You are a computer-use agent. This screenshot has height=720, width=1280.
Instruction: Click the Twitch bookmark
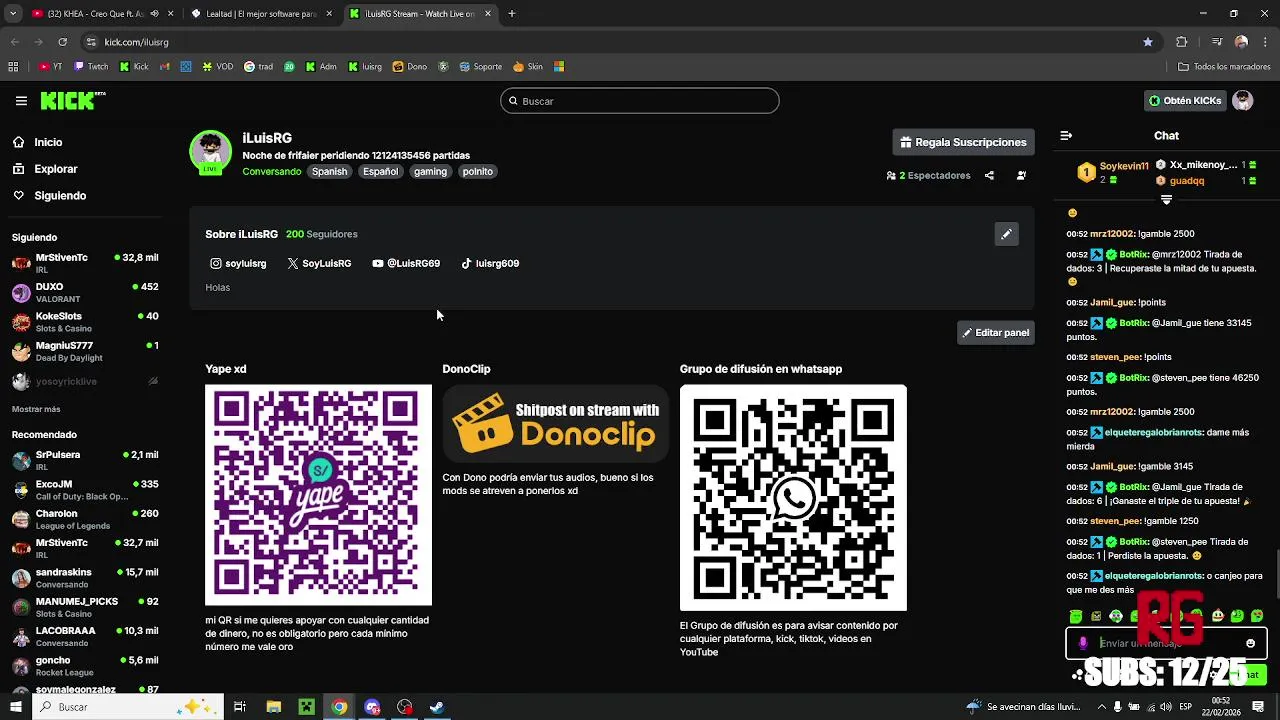pyautogui.click(x=91, y=67)
